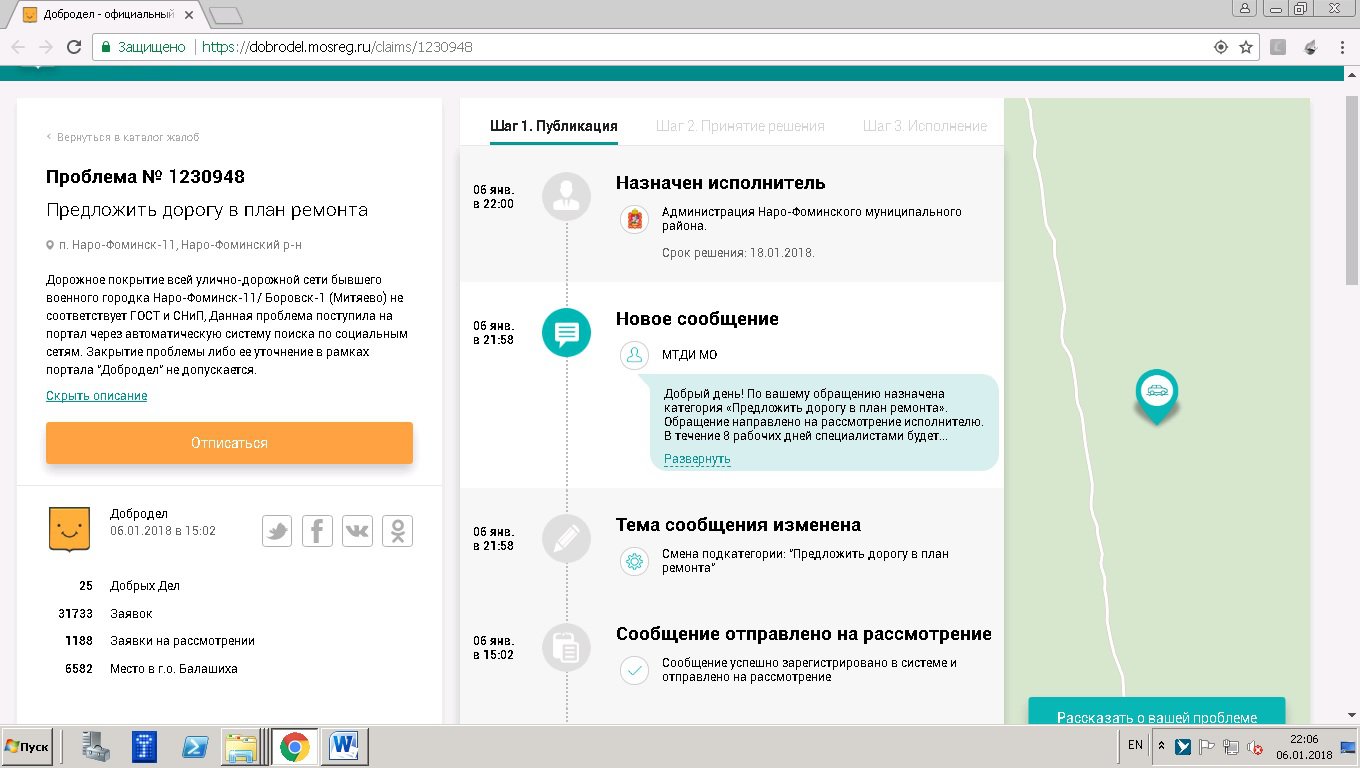This screenshot has width=1360, height=768.
Task: Click the Назначен исполнитель person icon
Action: tap(567, 196)
